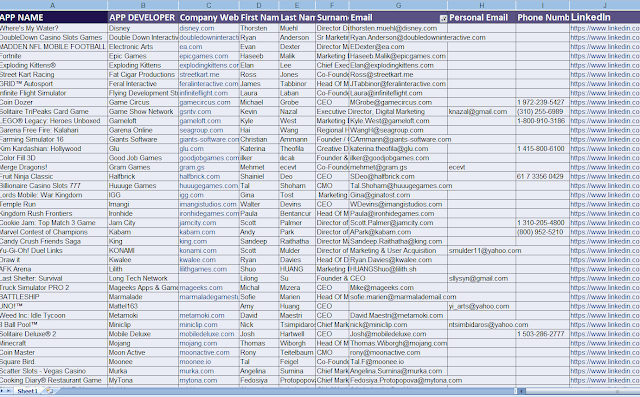Click the horizontal scrollbar track
This screenshot has width=640, height=397.
click(x=584, y=391)
